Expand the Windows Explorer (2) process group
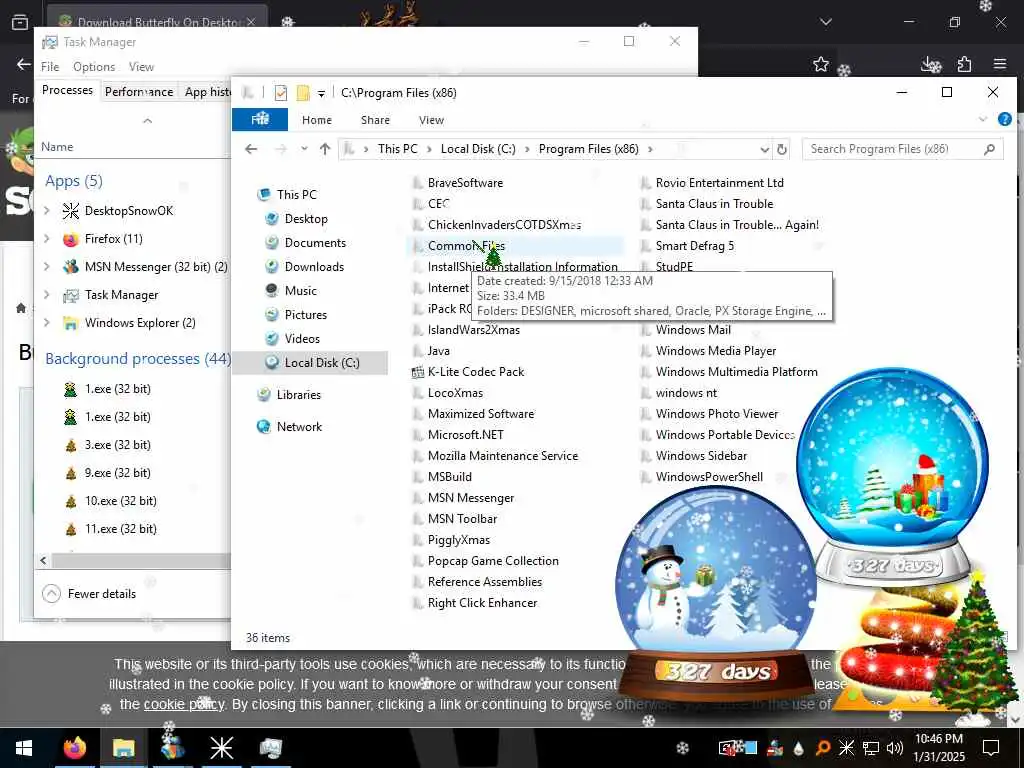The width and height of the screenshot is (1024, 768). click(x=47, y=323)
